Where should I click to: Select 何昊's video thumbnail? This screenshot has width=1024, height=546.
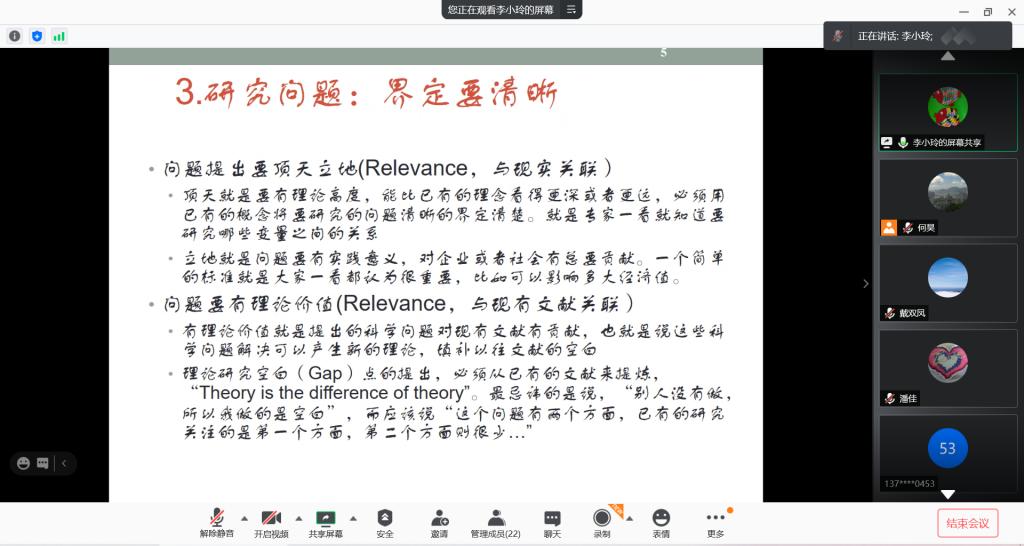(947, 197)
